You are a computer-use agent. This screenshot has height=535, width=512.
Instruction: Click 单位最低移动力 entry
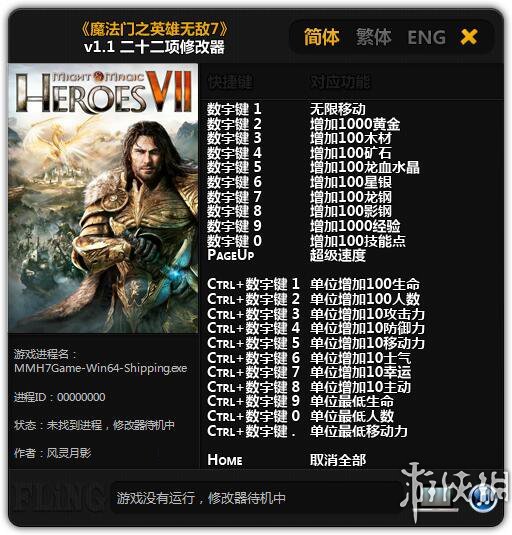pyautogui.click(x=359, y=431)
